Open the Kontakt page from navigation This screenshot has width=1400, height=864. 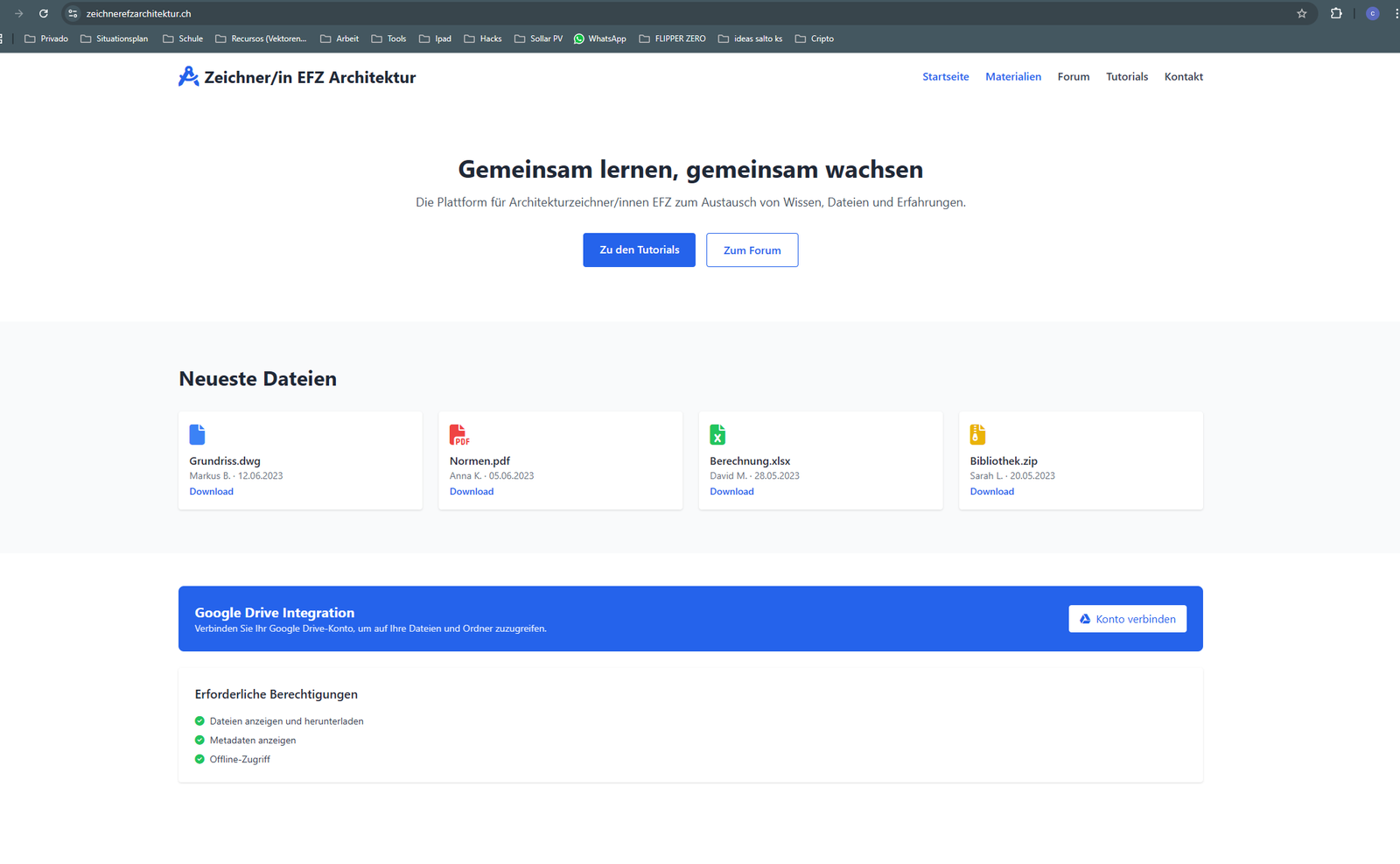(1183, 77)
